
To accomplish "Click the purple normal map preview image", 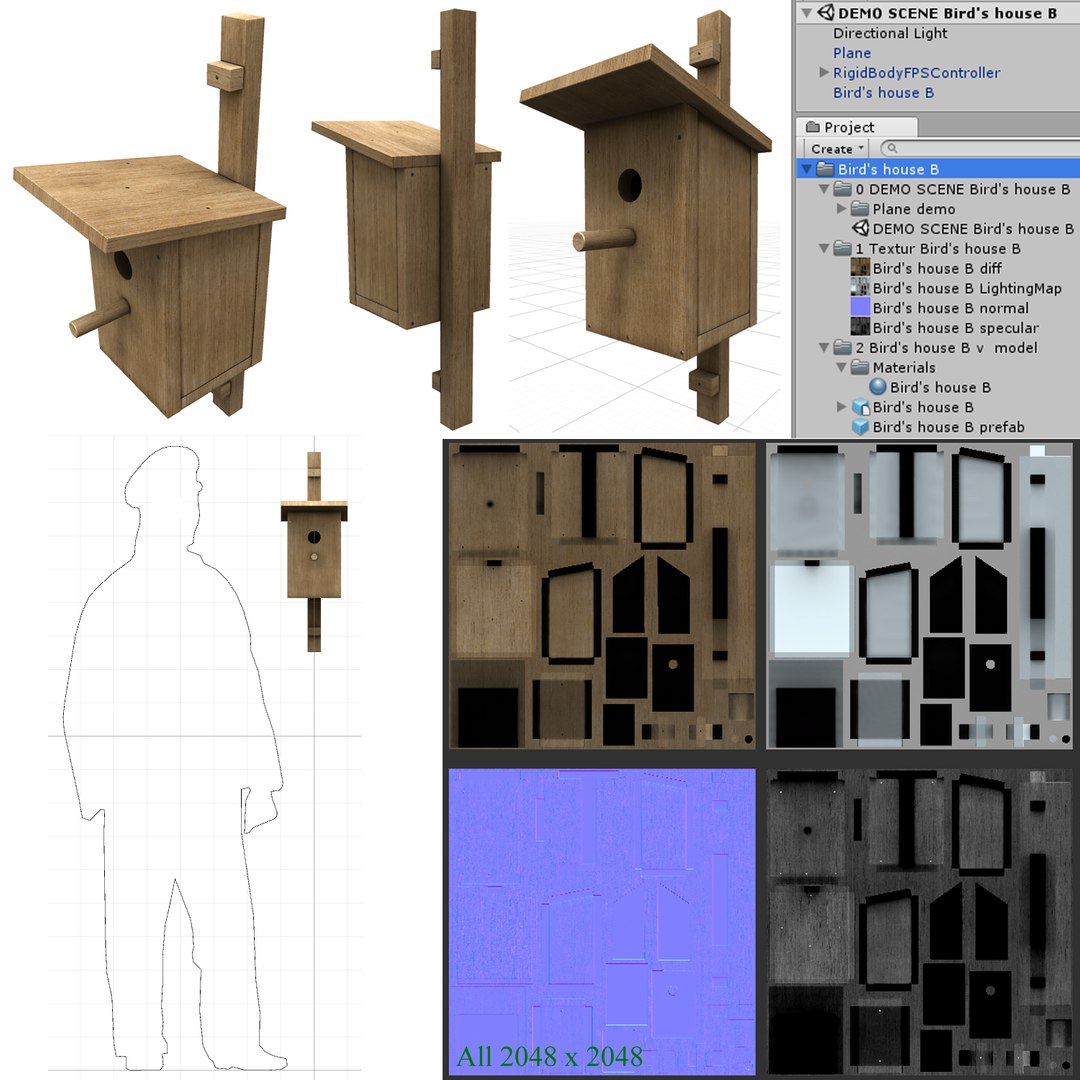I will coord(602,922).
